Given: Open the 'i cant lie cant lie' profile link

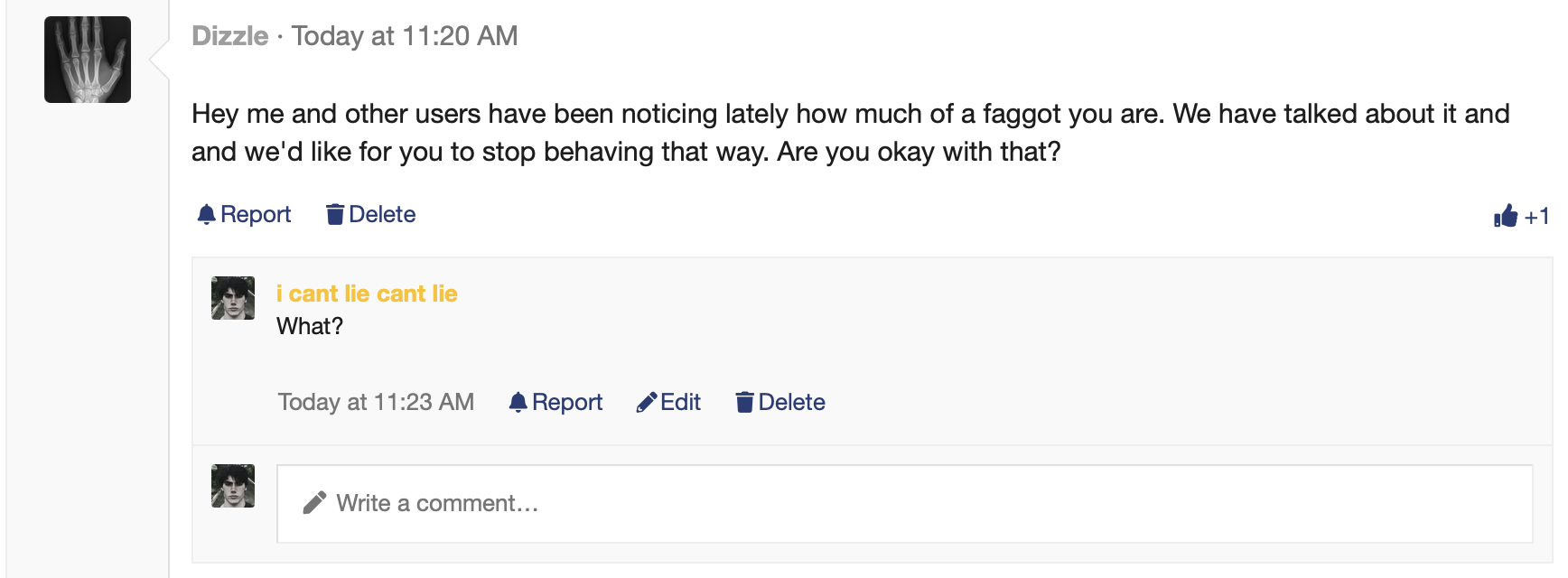Looking at the screenshot, I should [x=367, y=294].
